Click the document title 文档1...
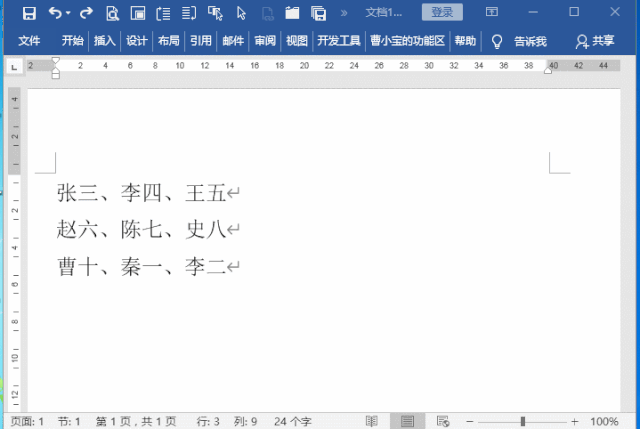Viewport: 640px width, 429px height. point(383,13)
